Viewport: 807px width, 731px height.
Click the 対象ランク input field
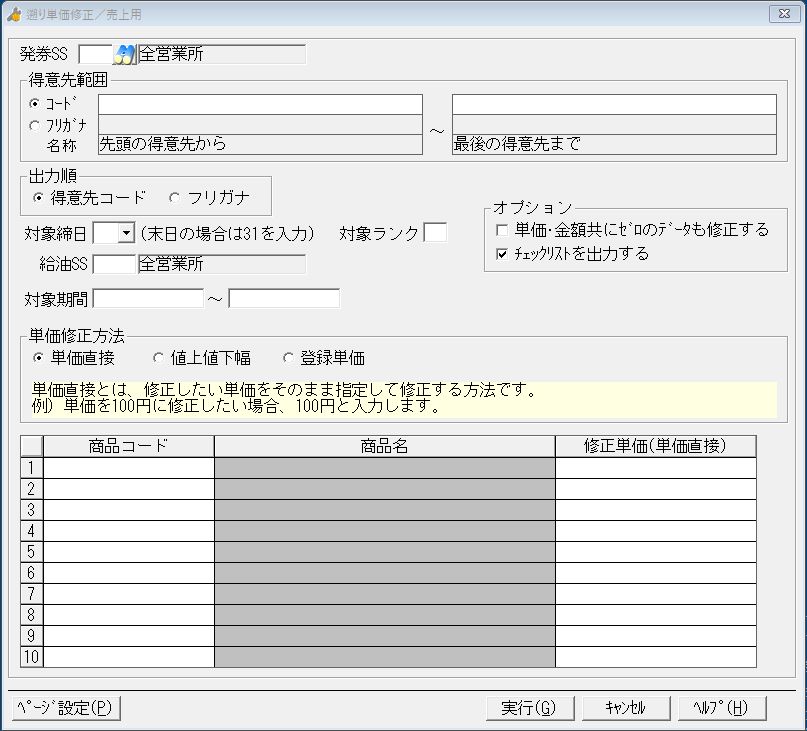click(x=435, y=233)
